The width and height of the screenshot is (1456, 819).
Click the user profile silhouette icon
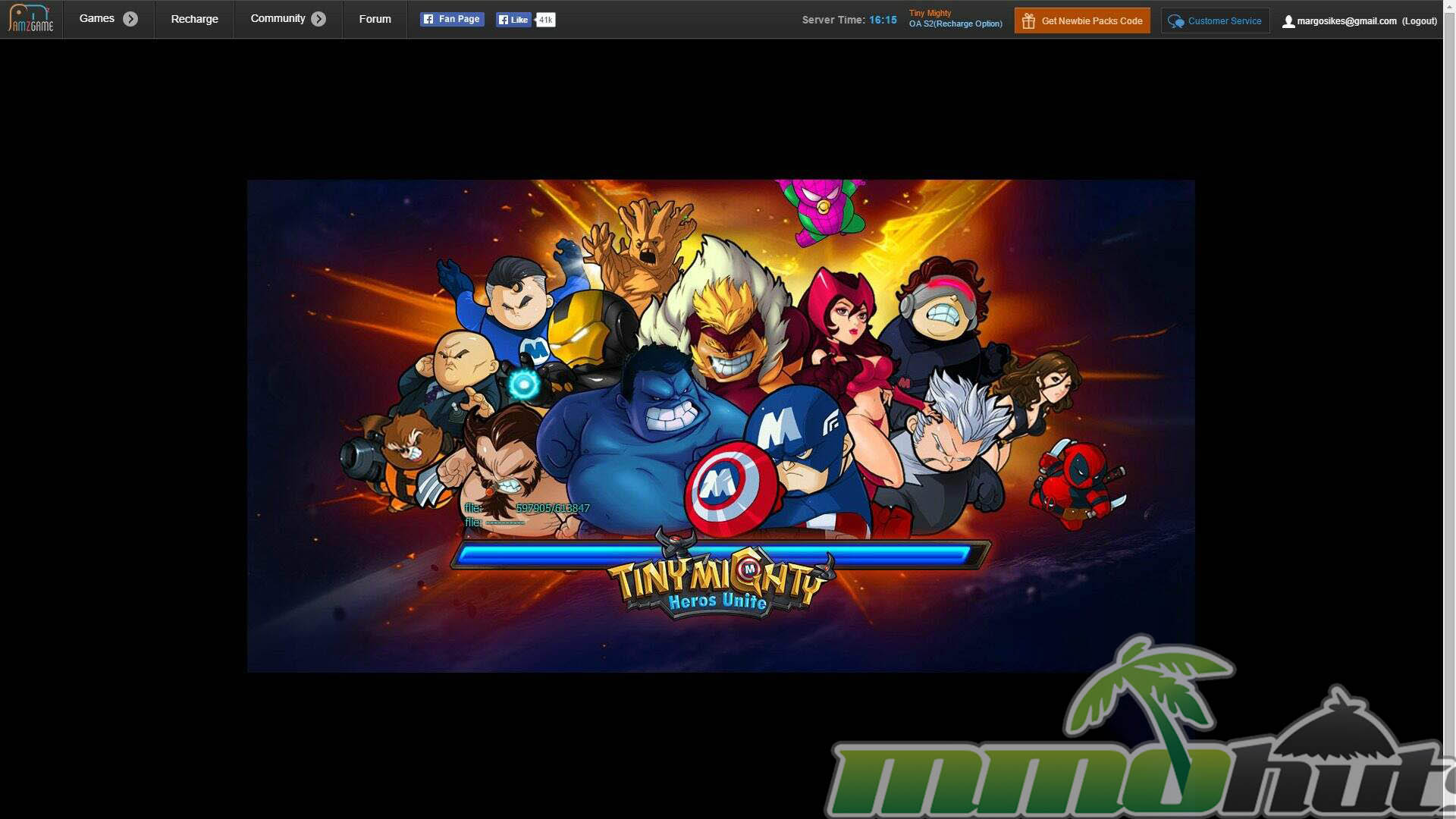click(1288, 22)
